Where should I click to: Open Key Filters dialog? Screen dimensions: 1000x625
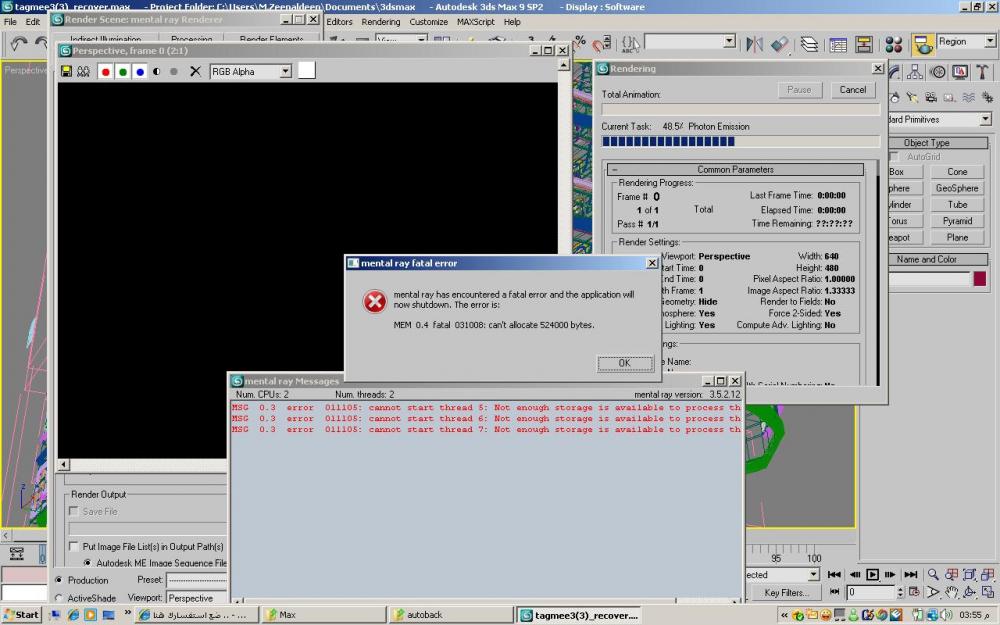click(786, 592)
